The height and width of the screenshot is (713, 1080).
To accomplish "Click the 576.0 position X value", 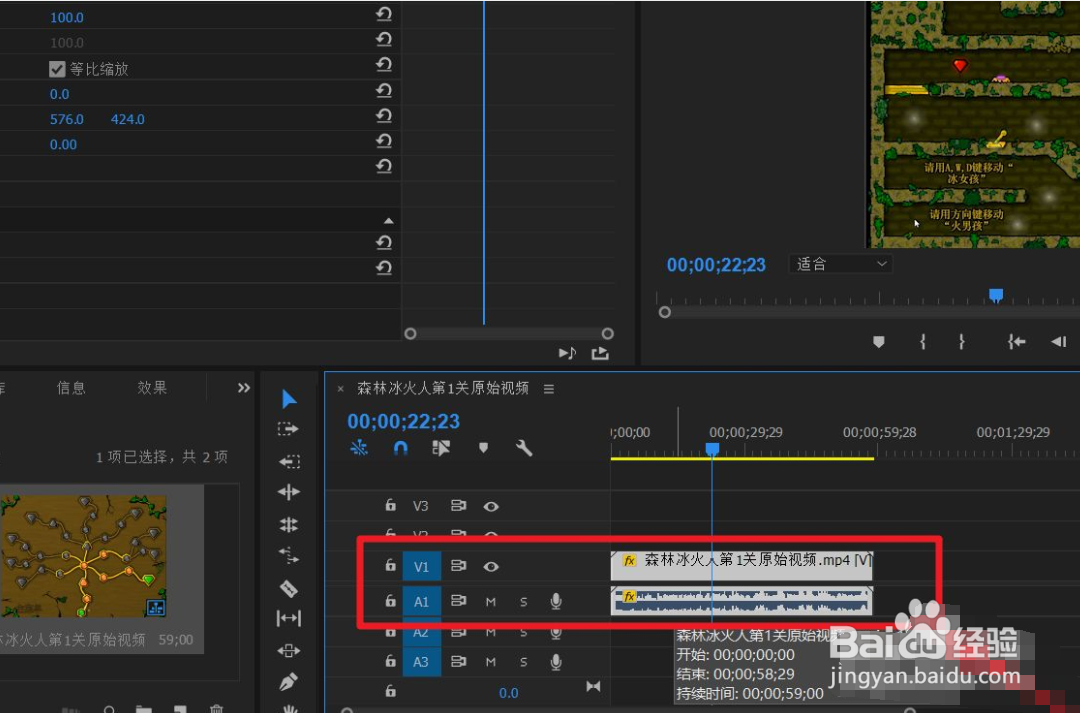I will 67,119.
